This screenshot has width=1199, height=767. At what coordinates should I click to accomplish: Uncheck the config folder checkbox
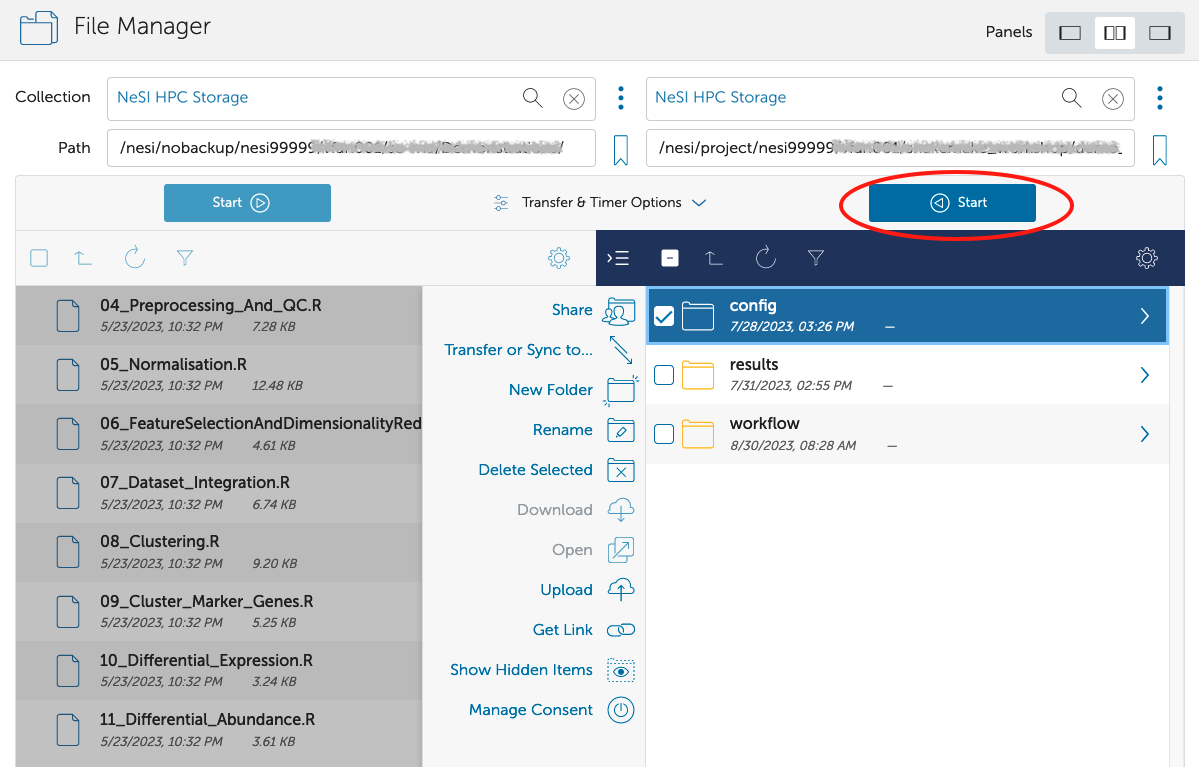[663, 316]
